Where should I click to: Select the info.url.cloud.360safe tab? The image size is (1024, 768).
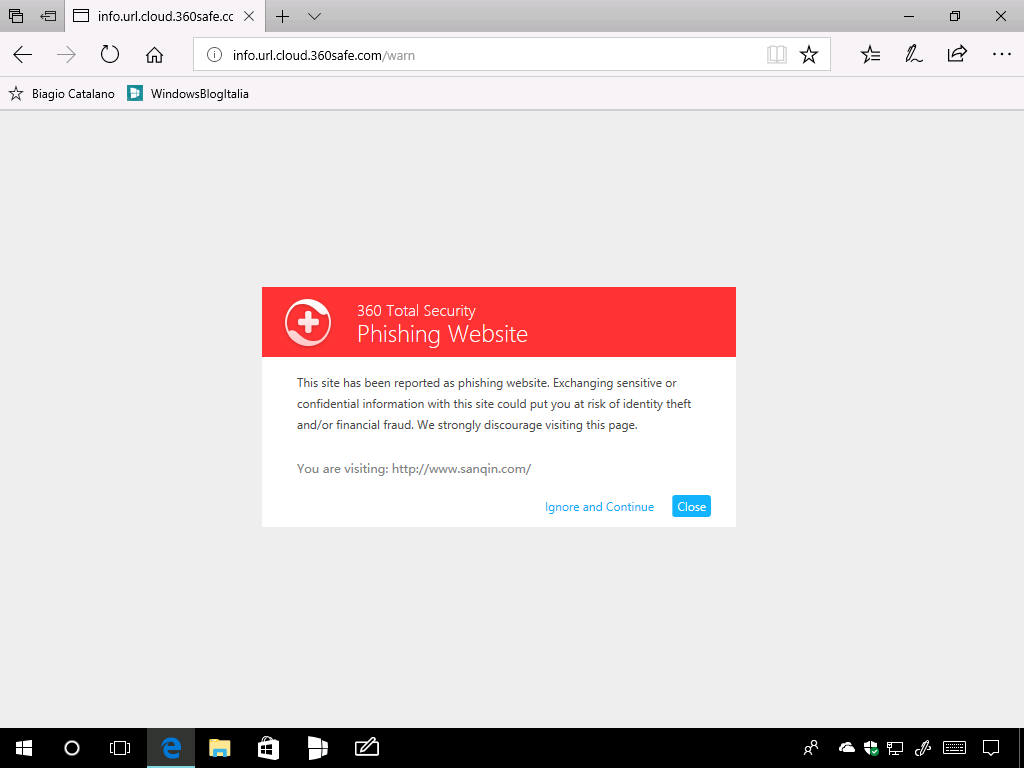[x=165, y=16]
